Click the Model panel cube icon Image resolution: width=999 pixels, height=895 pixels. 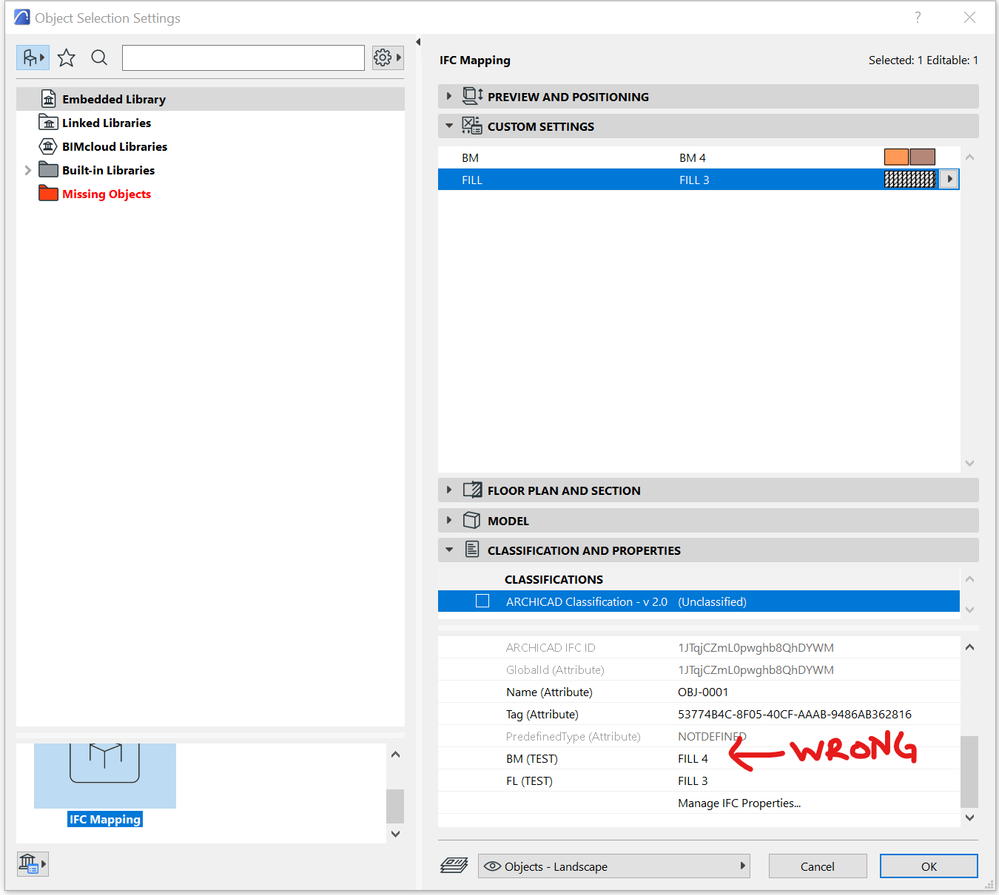471,520
